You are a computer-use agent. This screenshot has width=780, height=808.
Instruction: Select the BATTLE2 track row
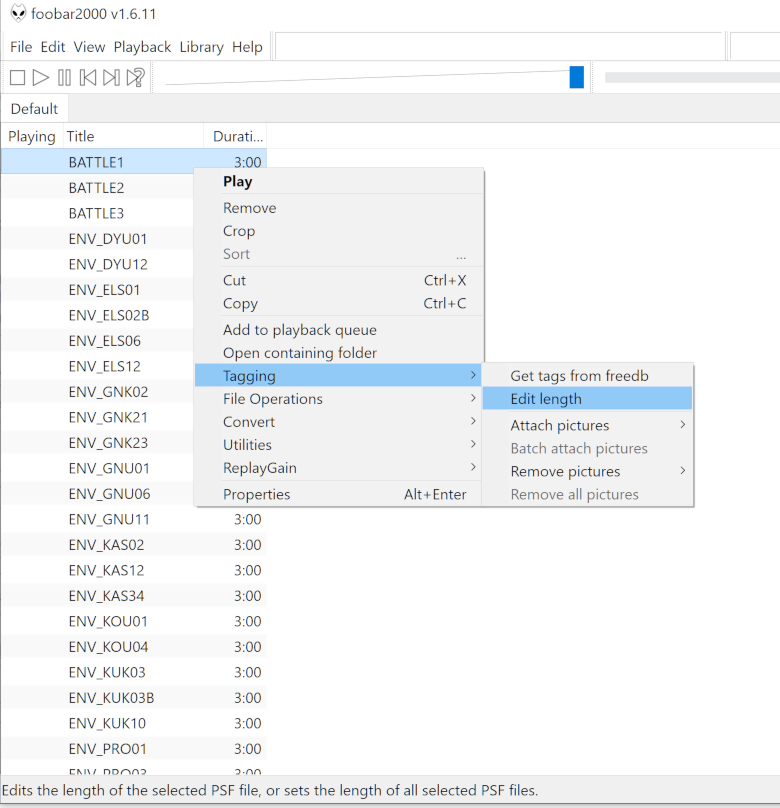pos(98,188)
